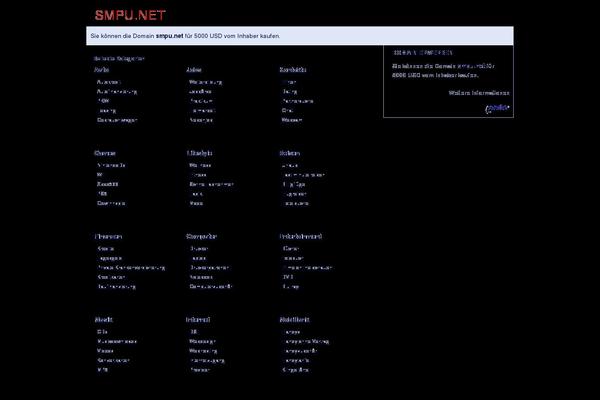Open the MP3 link under Musik
Viewport: 600px width, 400px height.
point(102,369)
